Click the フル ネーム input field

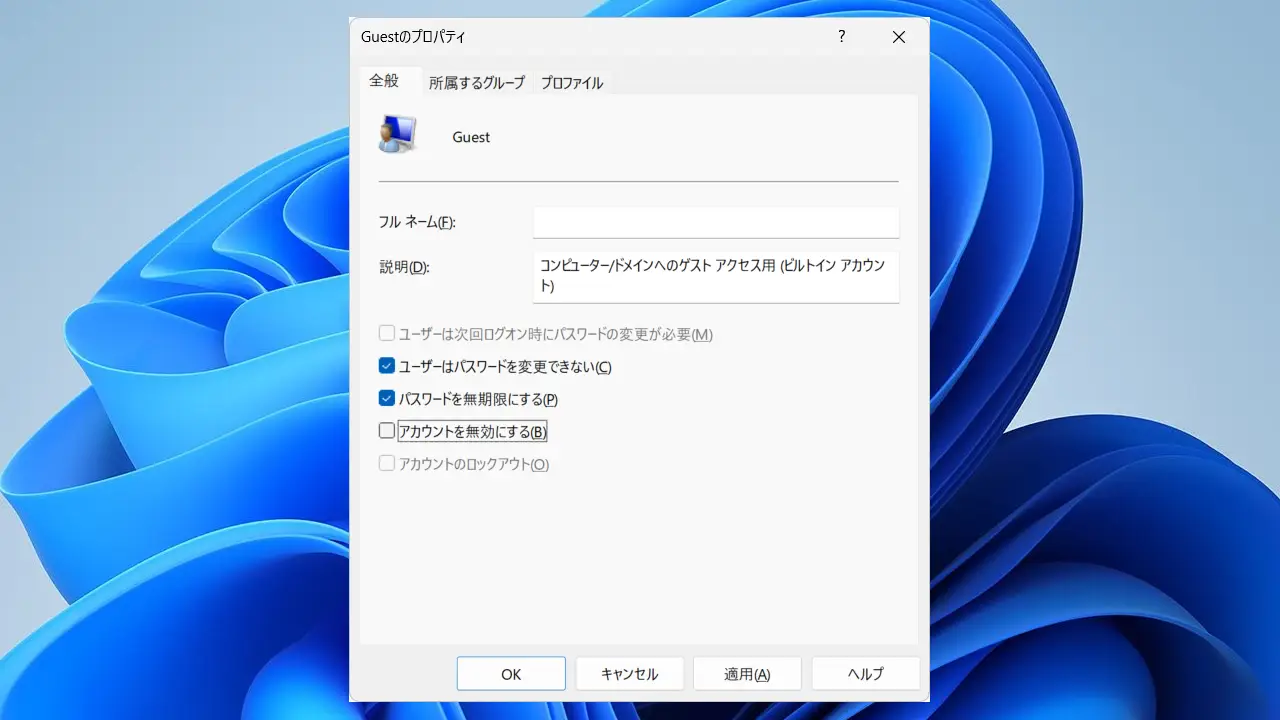pyautogui.click(x=716, y=222)
